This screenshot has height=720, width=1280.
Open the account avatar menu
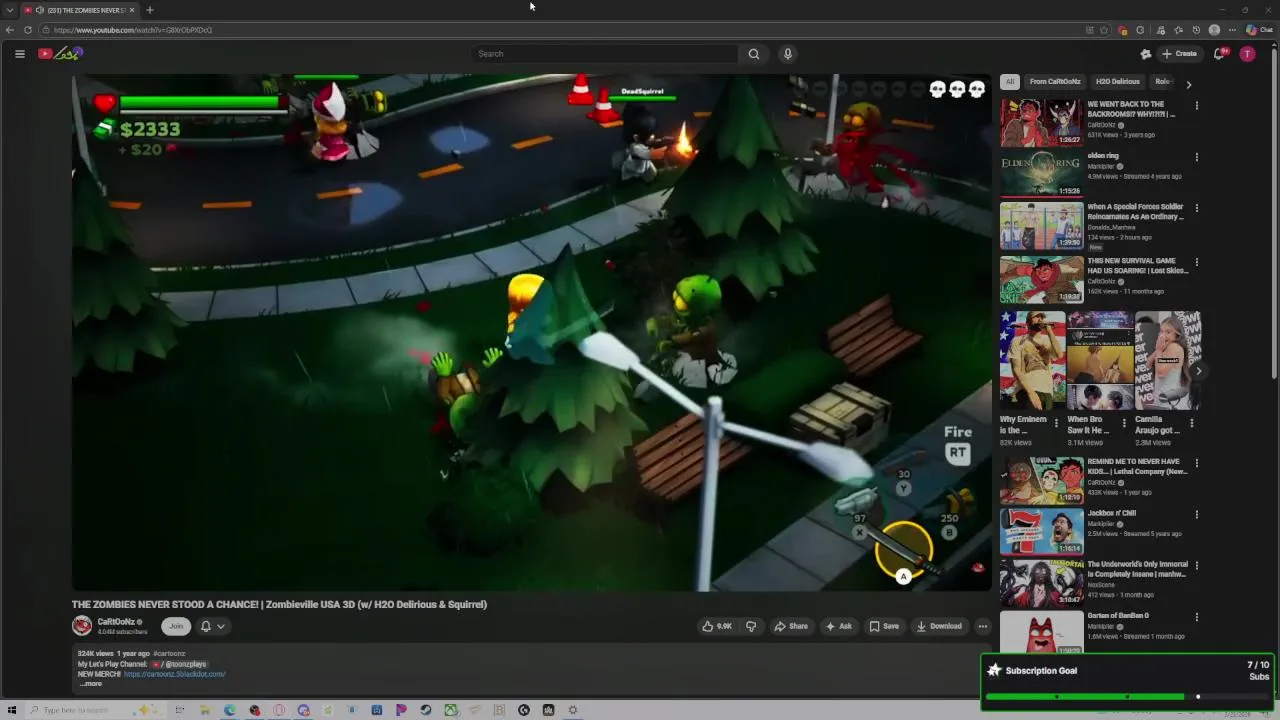pyautogui.click(x=1247, y=54)
